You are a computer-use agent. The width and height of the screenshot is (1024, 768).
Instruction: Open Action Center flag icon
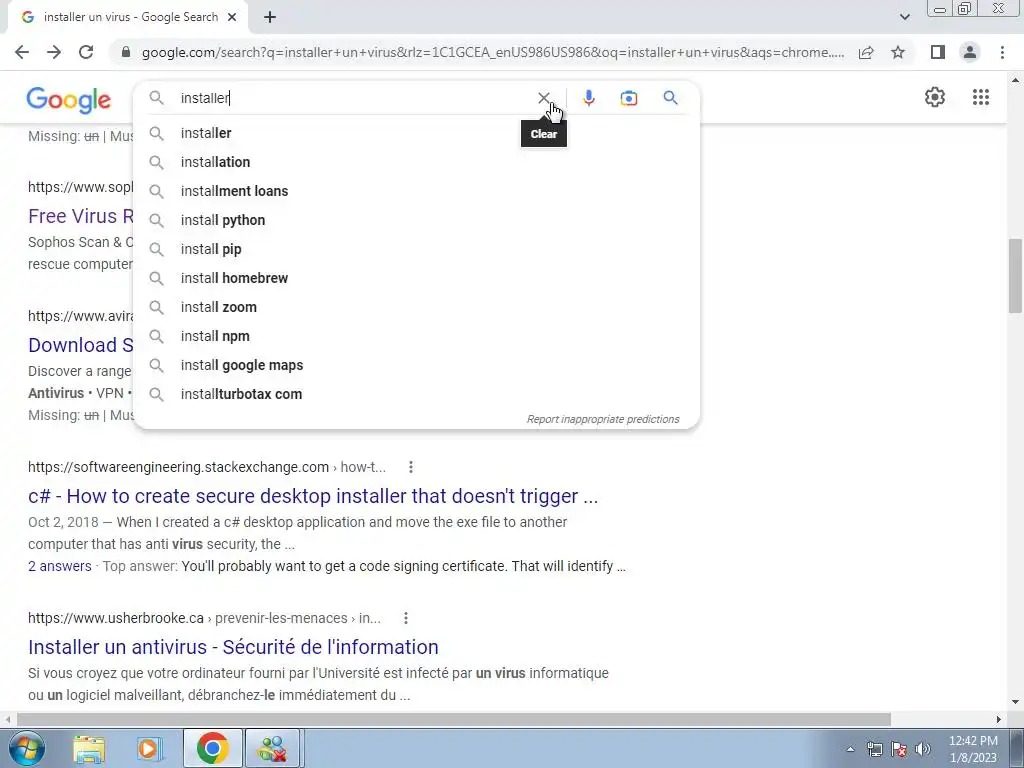pyautogui.click(x=899, y=749)
